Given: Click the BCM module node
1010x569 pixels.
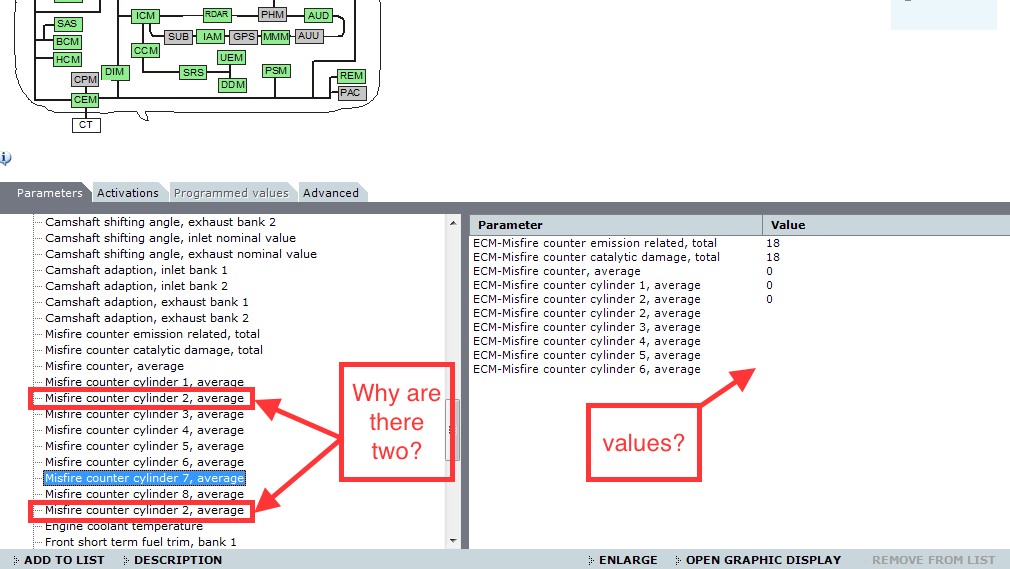Looking at the screenshot, I should (67, 42).
